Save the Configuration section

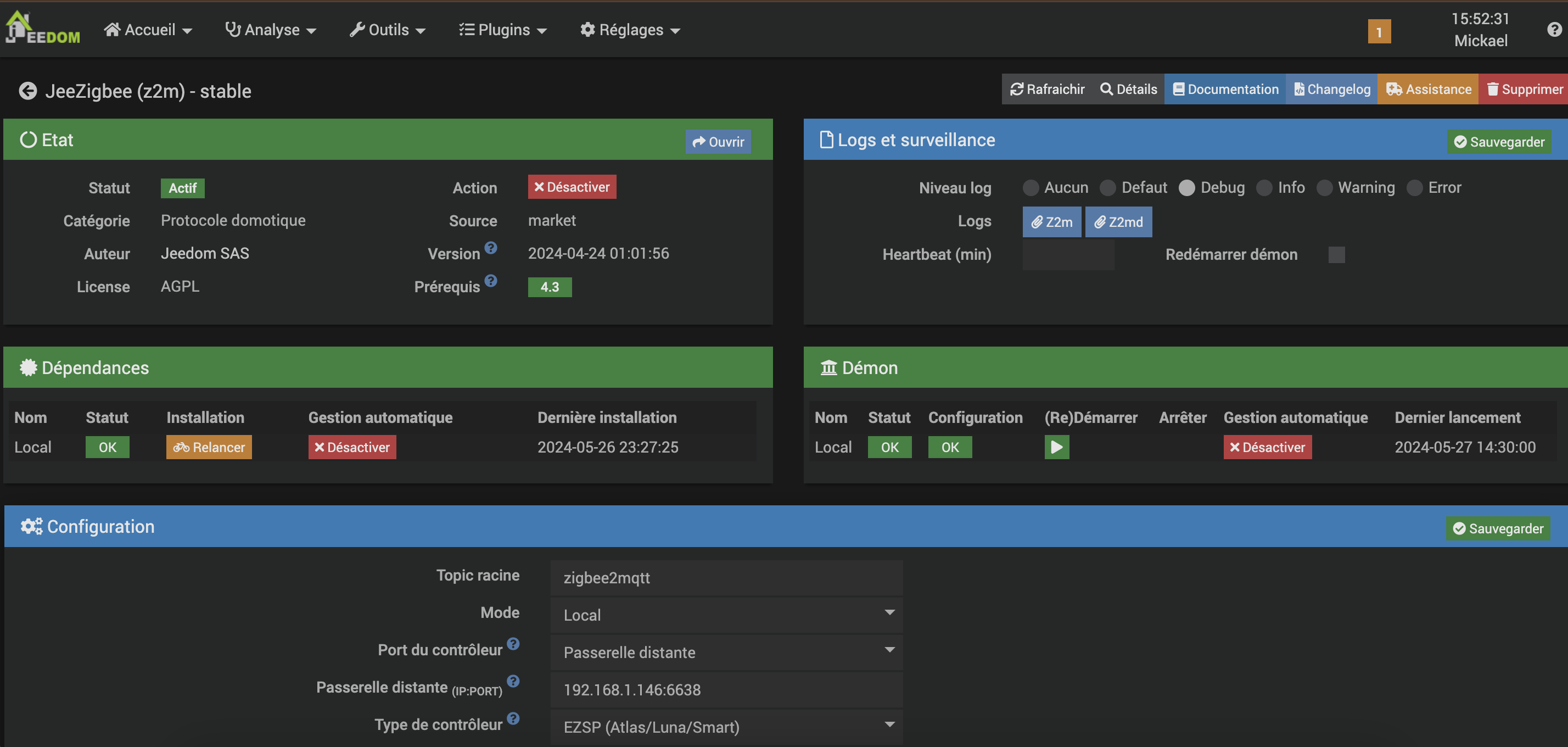coord(1498,528)
